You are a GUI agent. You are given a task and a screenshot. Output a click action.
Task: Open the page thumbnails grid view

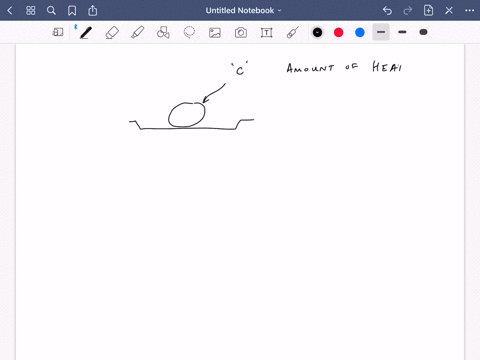coord(31,11)
